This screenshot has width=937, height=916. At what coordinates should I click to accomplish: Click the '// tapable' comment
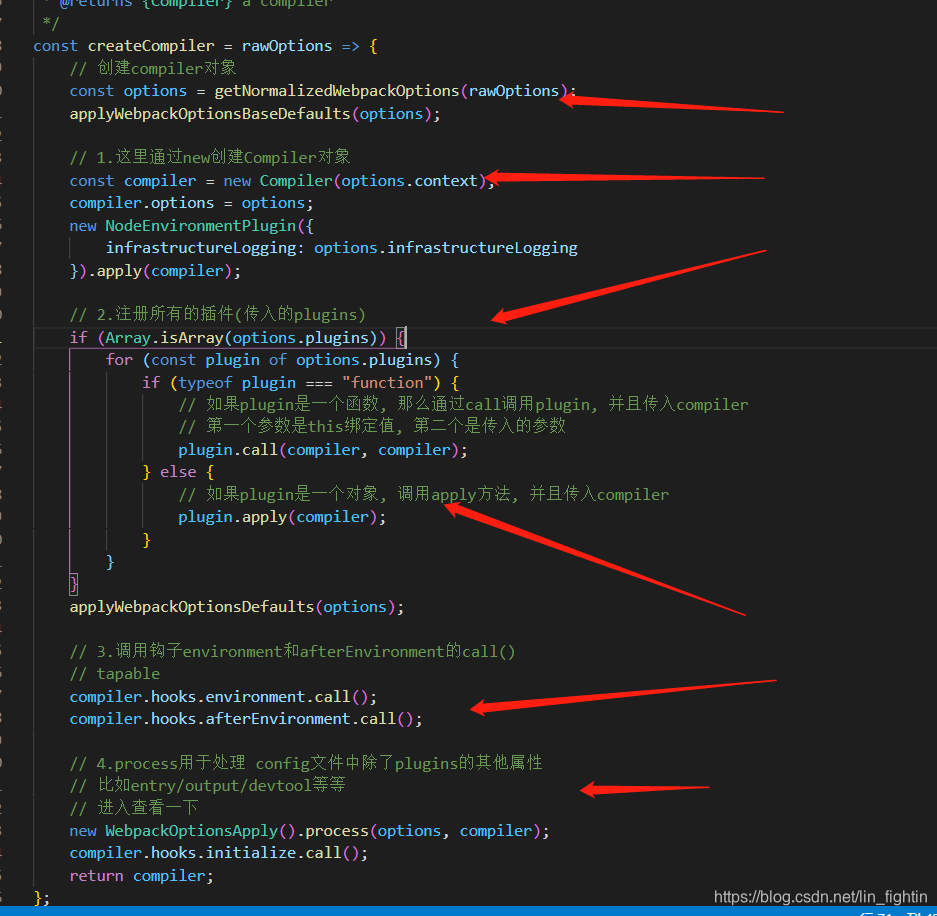click(x=115, y=674)
